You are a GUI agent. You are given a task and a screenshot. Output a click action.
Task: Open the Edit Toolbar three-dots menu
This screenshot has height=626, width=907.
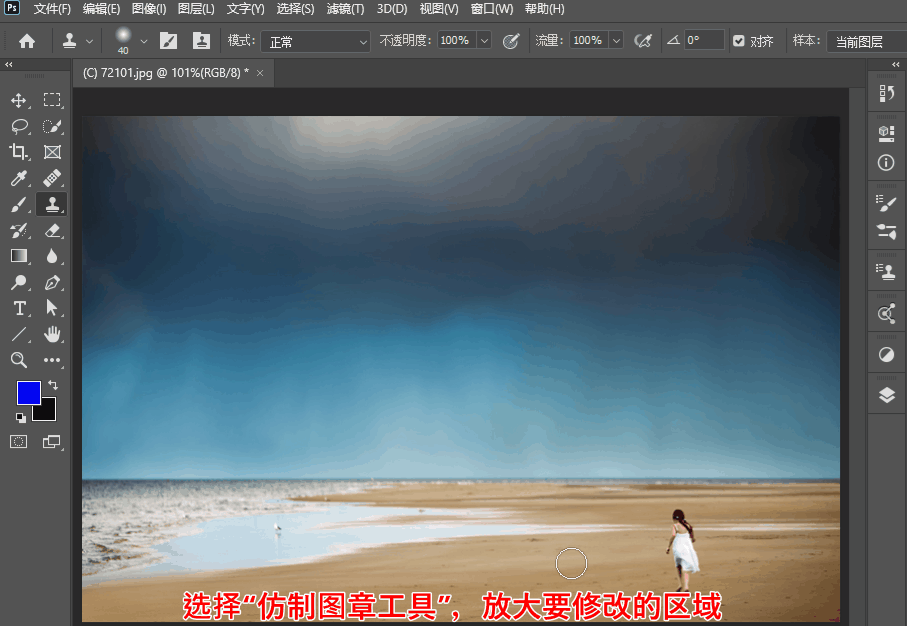(x=52, y=360)
